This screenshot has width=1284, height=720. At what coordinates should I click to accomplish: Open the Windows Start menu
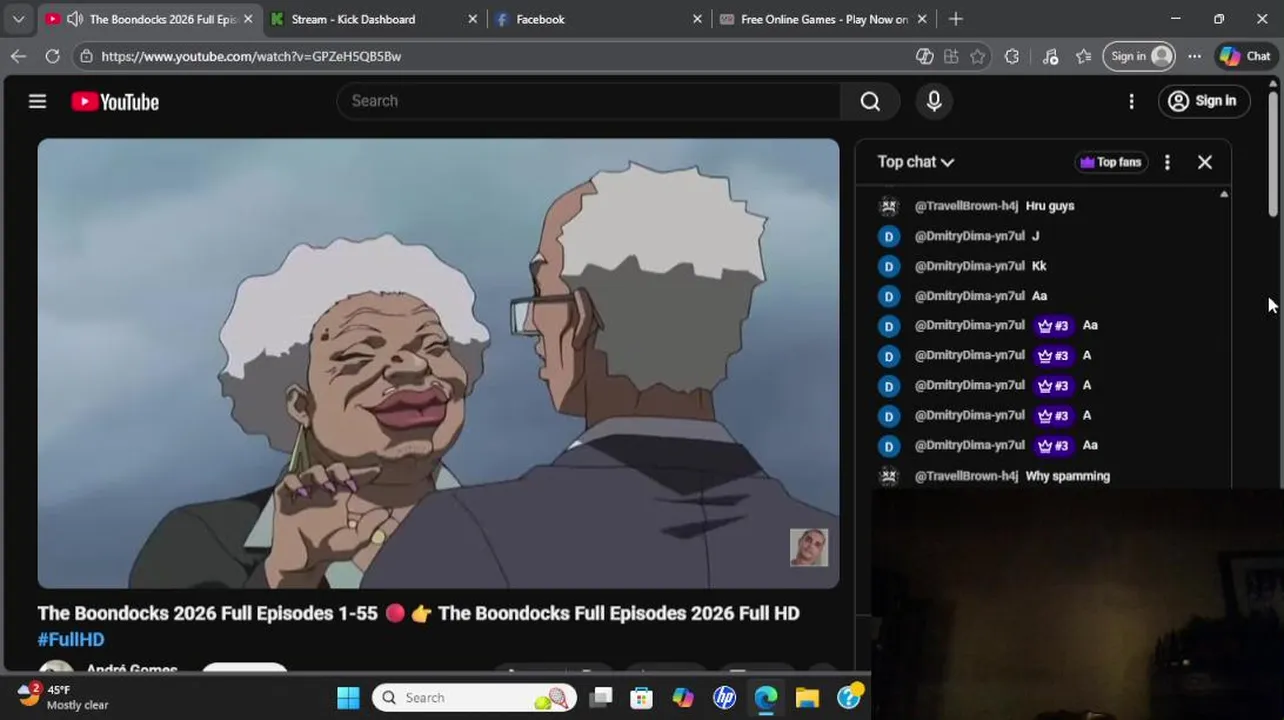click(x=348, y=697)
